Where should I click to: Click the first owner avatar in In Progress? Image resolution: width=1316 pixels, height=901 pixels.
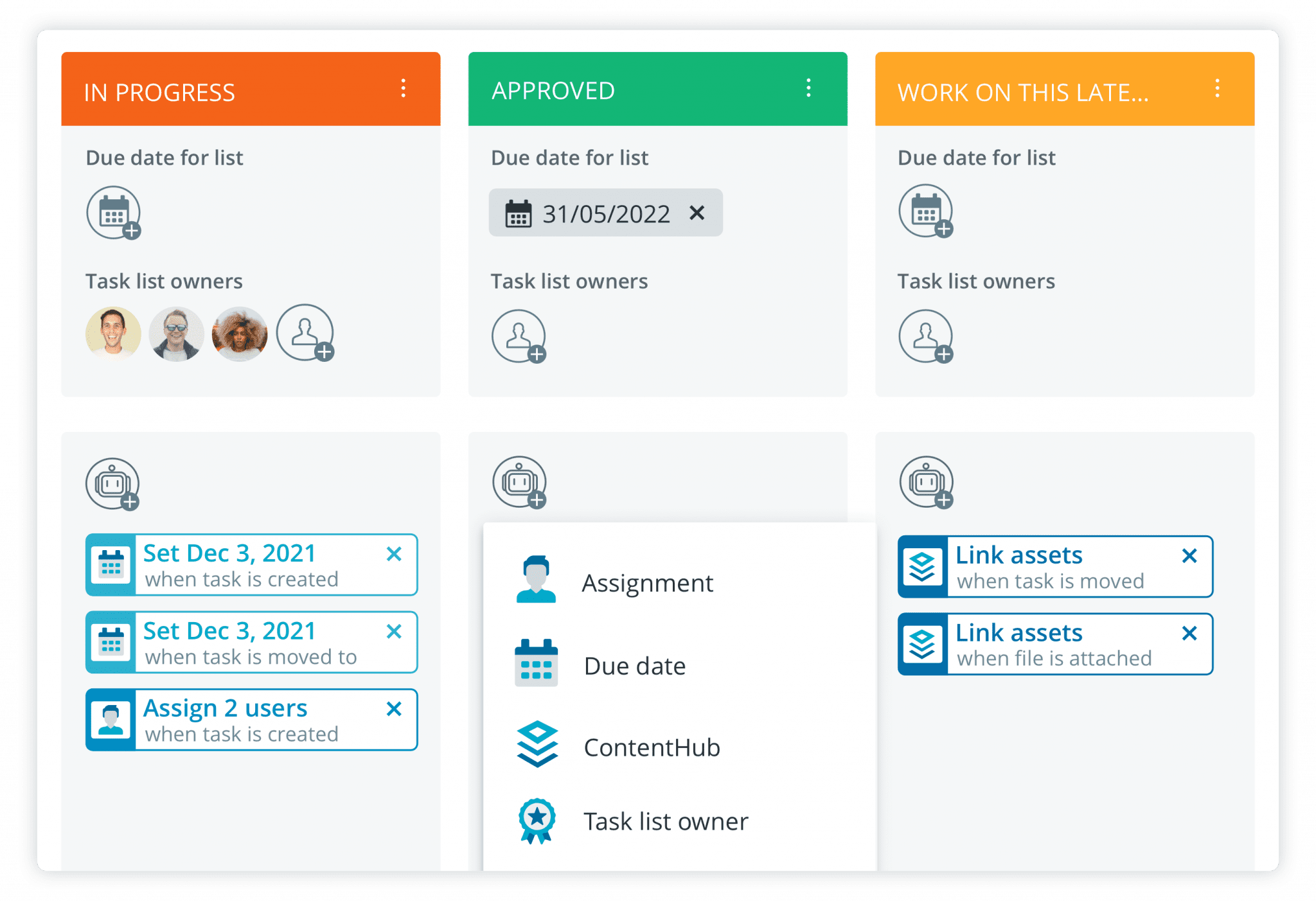pyautogui.click(x=113, y=333)
